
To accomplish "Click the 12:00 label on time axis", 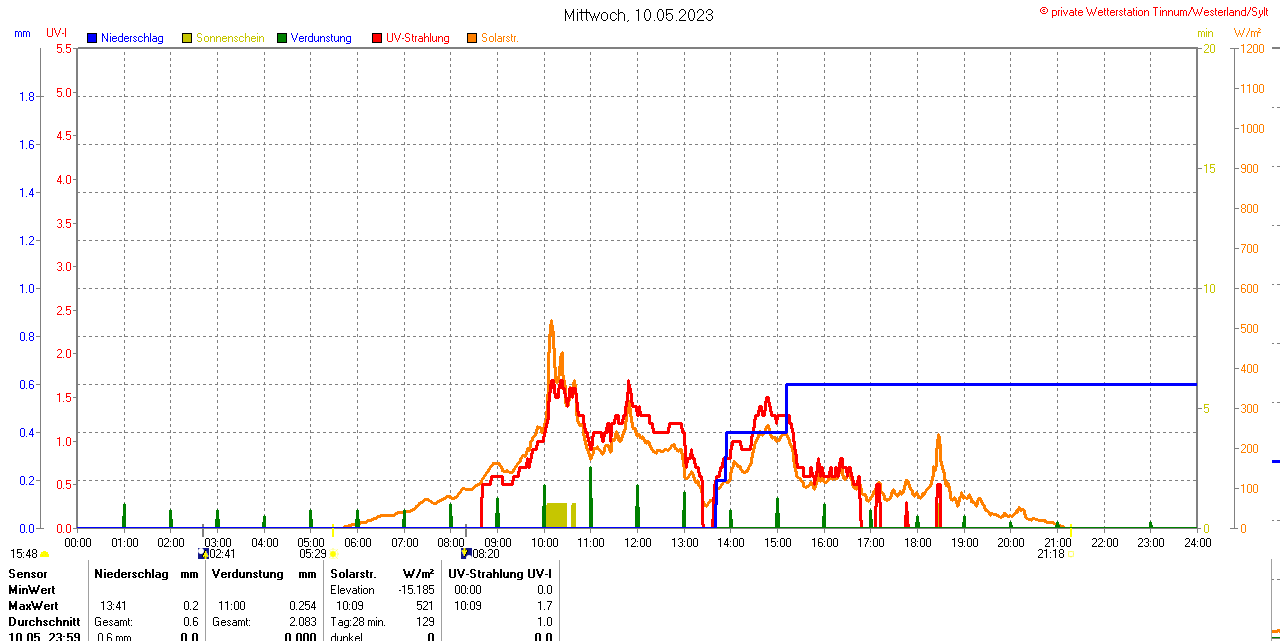I will [638, 542].
